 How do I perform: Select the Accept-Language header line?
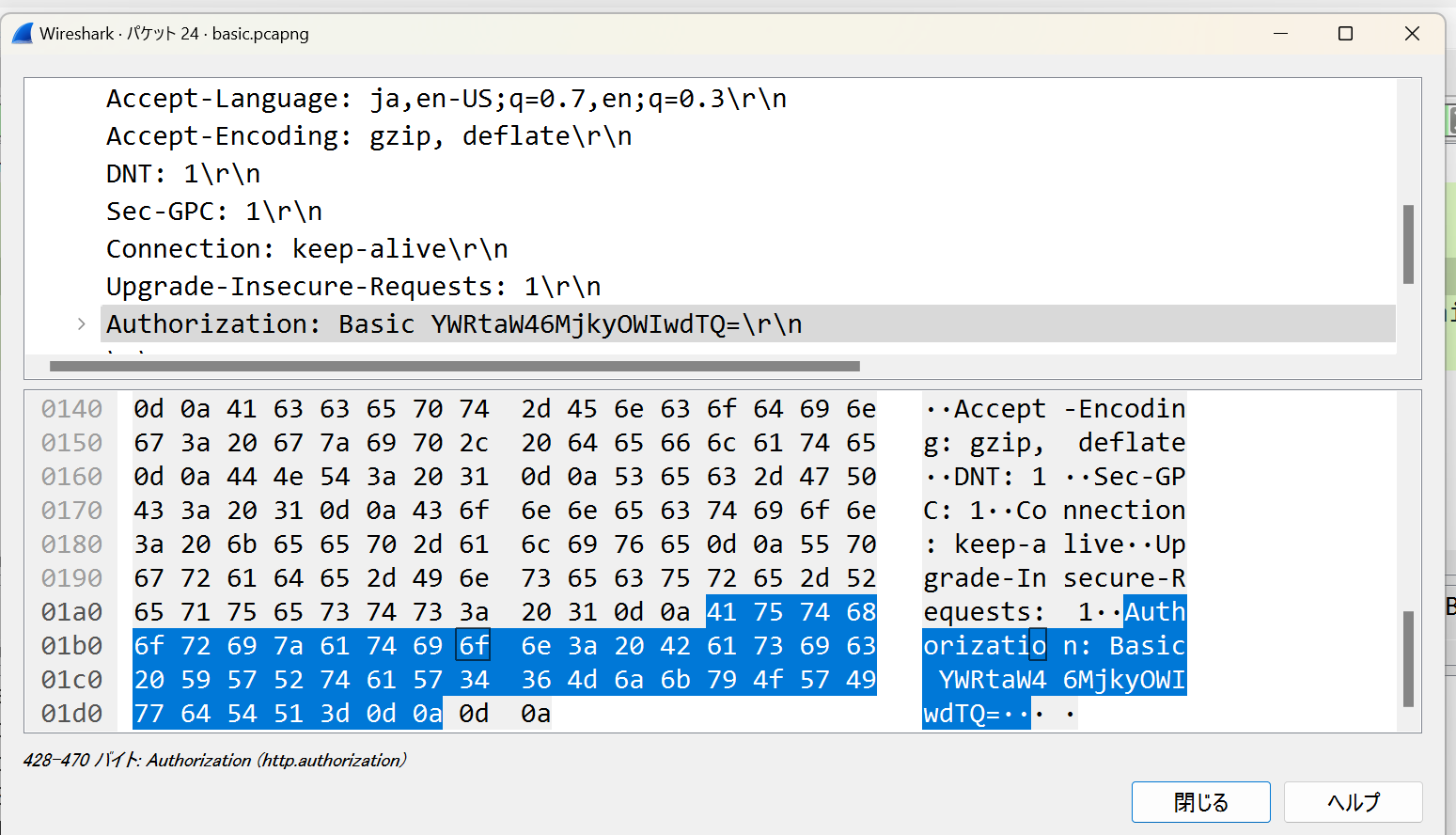[x=446, y=99]
